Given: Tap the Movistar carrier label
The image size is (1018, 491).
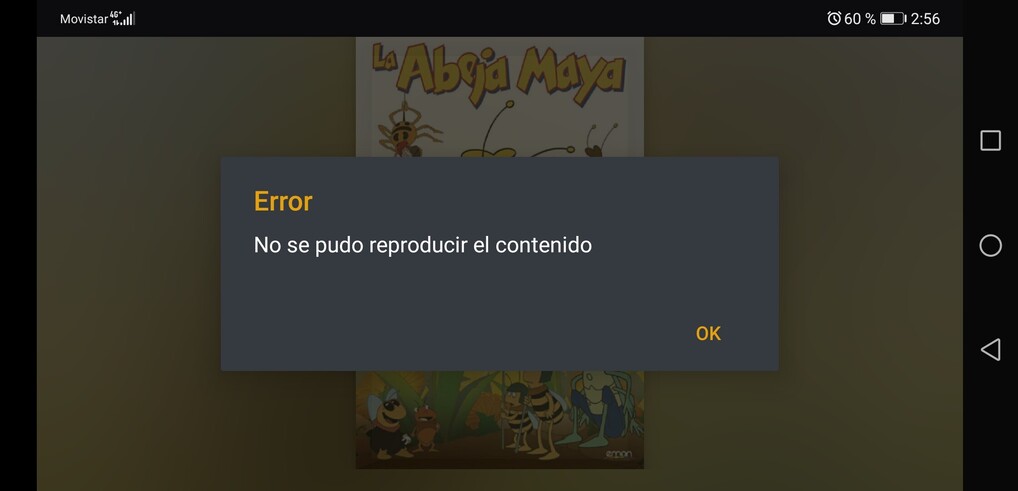Looking at the screenshot, I should point(84,19).
